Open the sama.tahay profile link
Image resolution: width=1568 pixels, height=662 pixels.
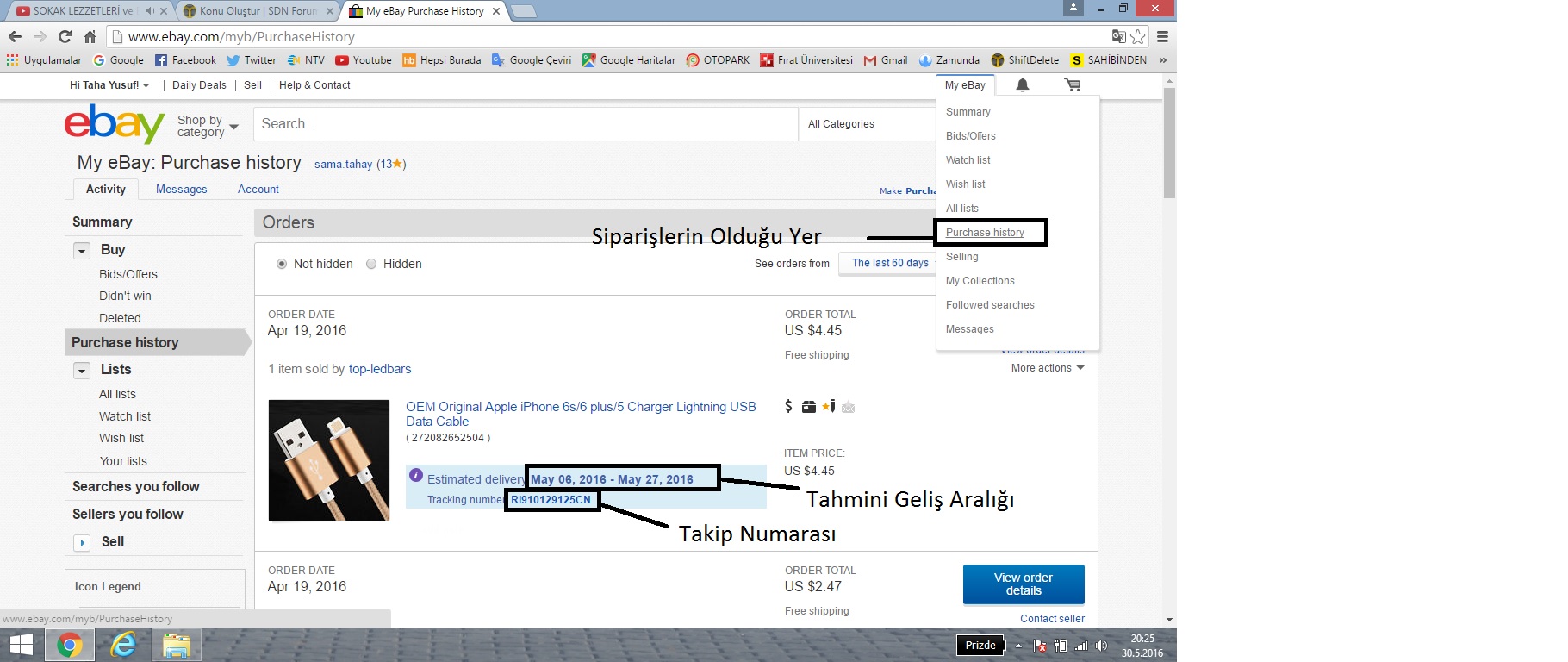[x=343, y=165]
